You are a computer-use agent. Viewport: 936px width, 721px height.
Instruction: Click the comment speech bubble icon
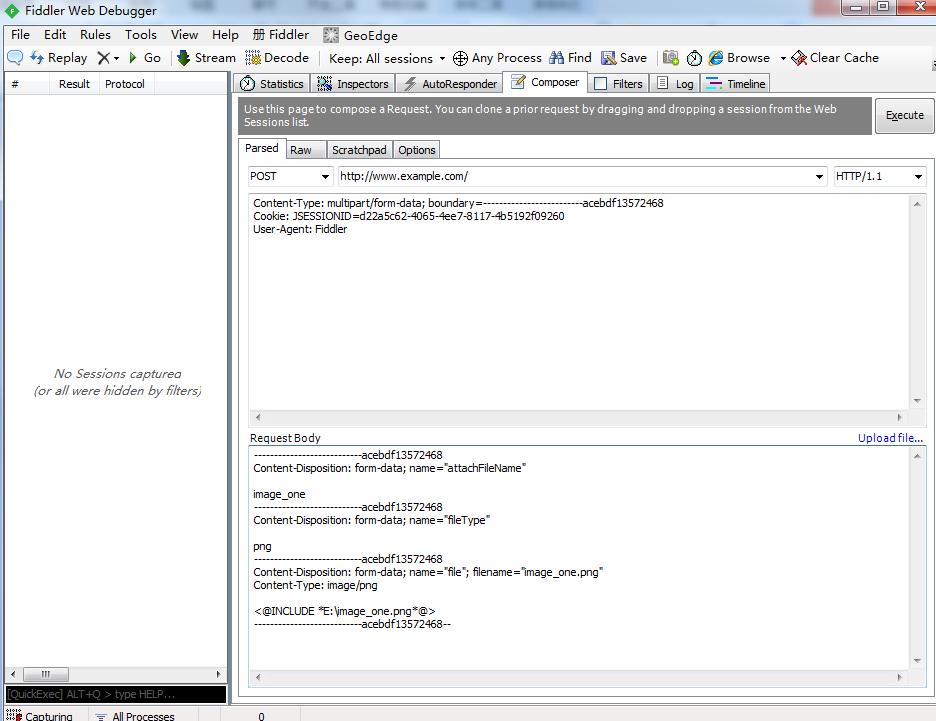pyautogui.click(x=15, y=58)
